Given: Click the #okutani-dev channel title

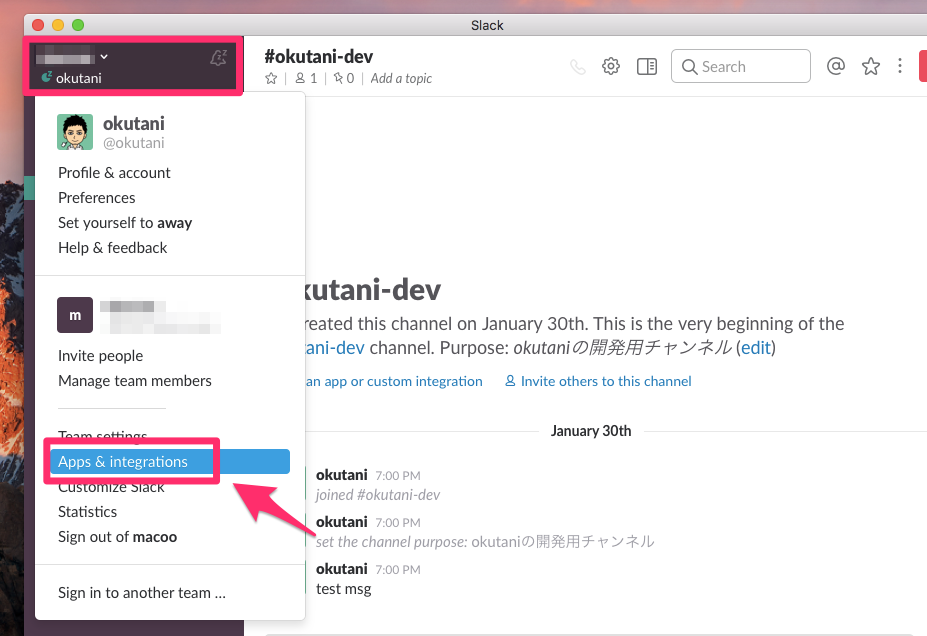Looking at the screenshot, I should [319, 56].
